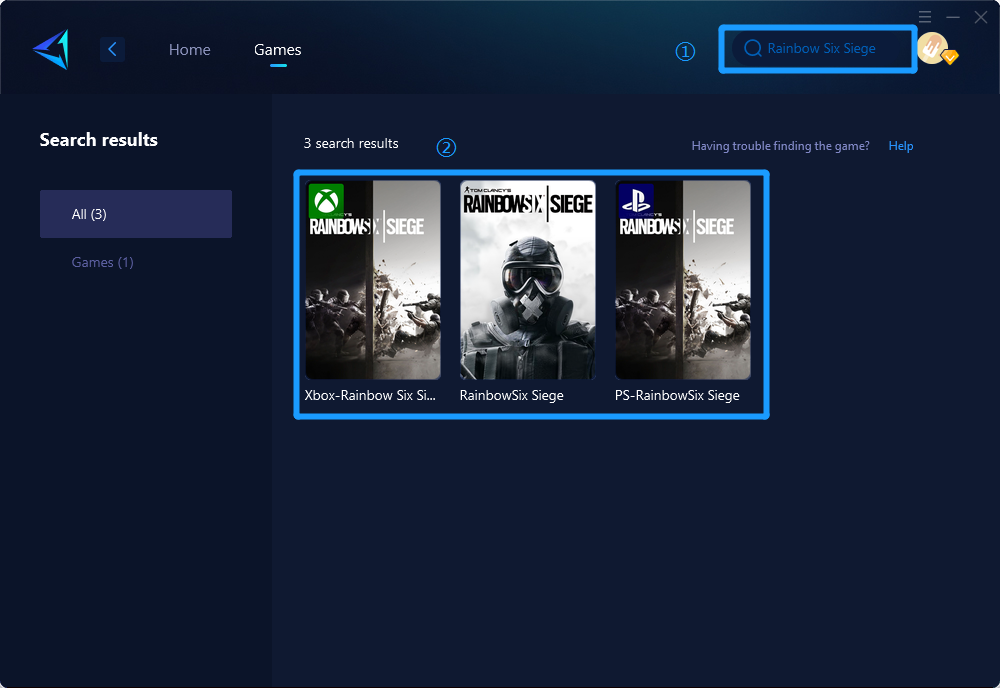Minimize the window
The image size is (1000, 688).
(x=953, y=17)
